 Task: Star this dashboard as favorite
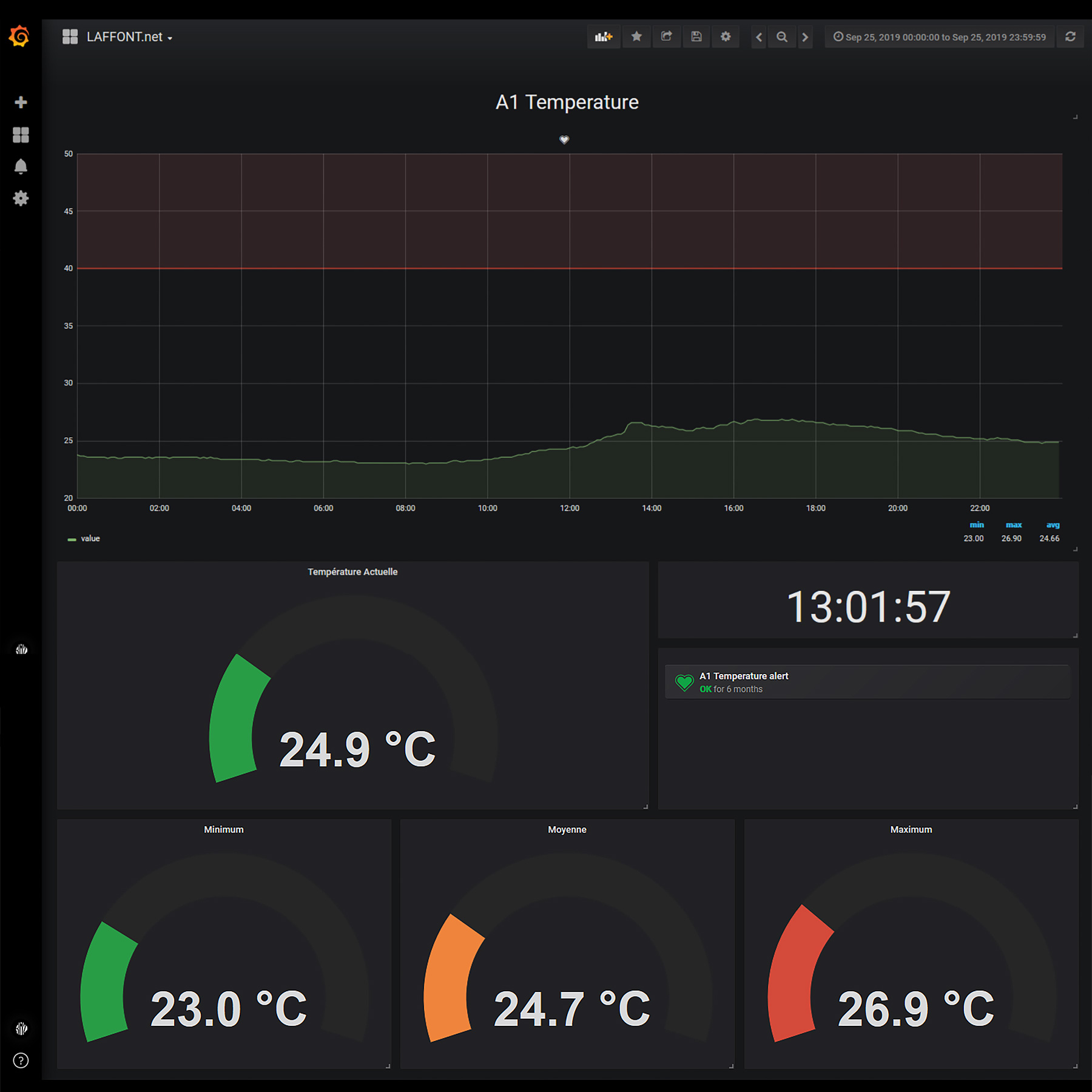coord(636,37)
